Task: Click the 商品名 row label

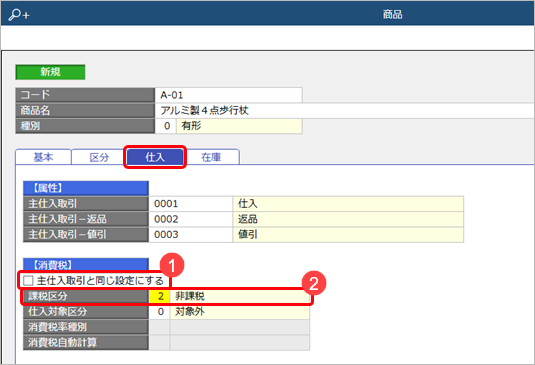Action: (x=85, y=111)
